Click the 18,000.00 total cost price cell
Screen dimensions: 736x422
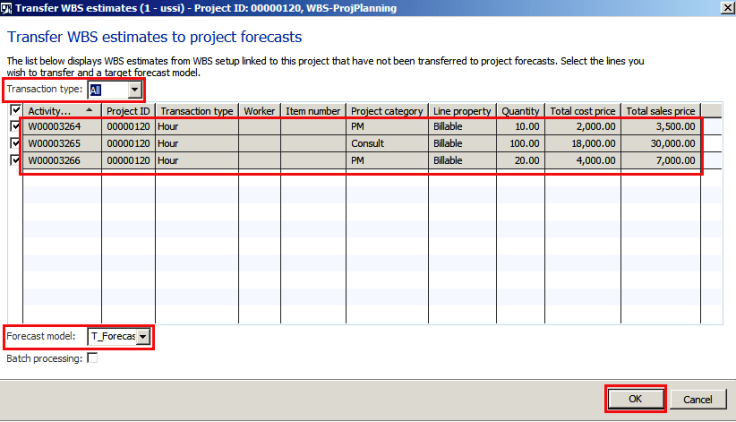(x=583, y=143)
